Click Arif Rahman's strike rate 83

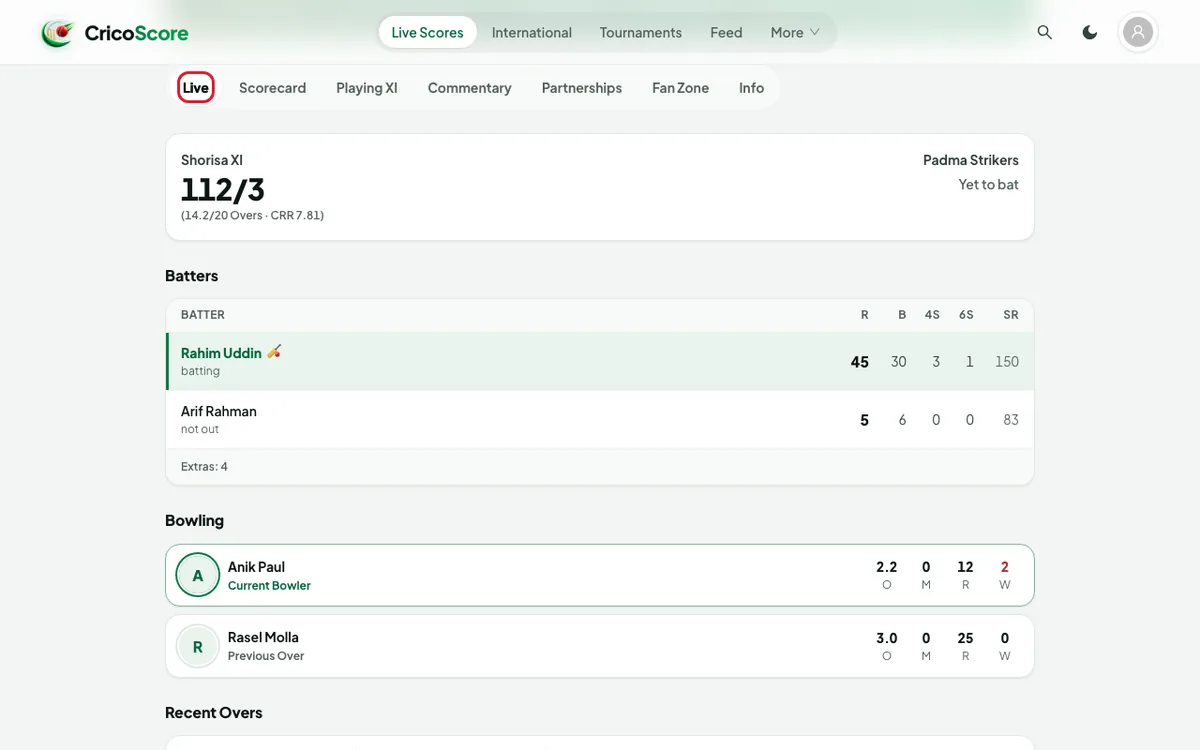click(1011, 420)
